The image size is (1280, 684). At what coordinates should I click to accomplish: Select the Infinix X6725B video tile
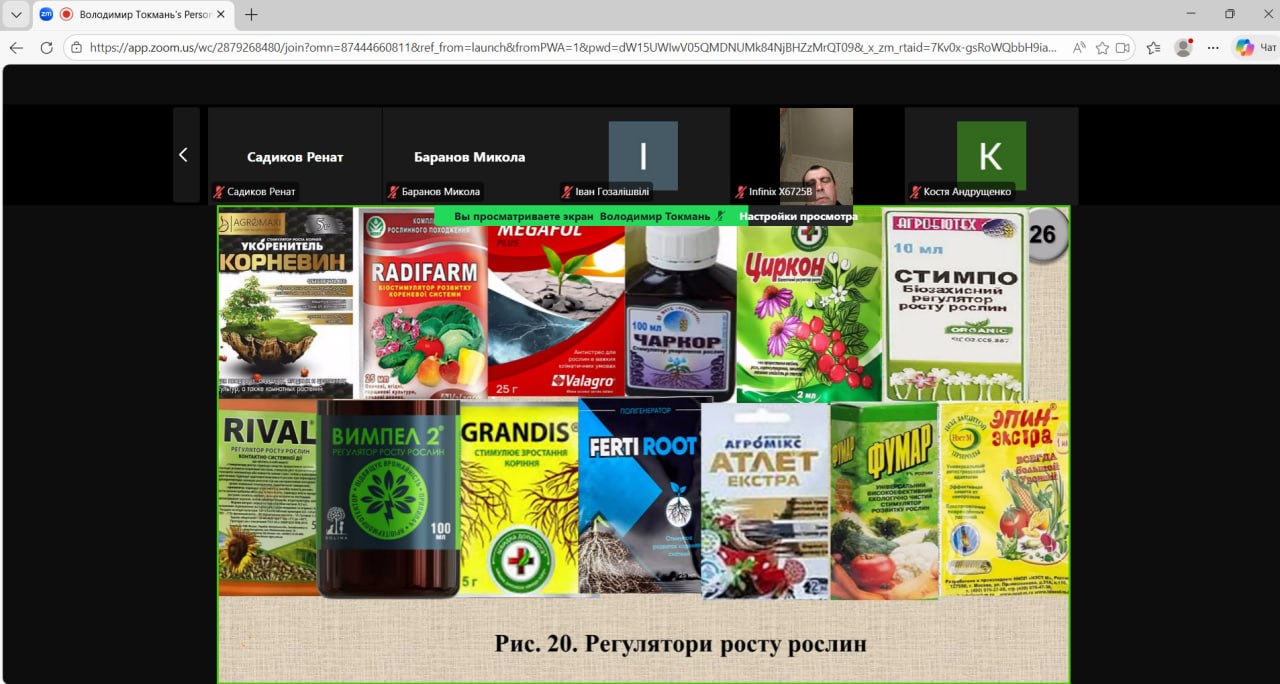tap(816, 155)
